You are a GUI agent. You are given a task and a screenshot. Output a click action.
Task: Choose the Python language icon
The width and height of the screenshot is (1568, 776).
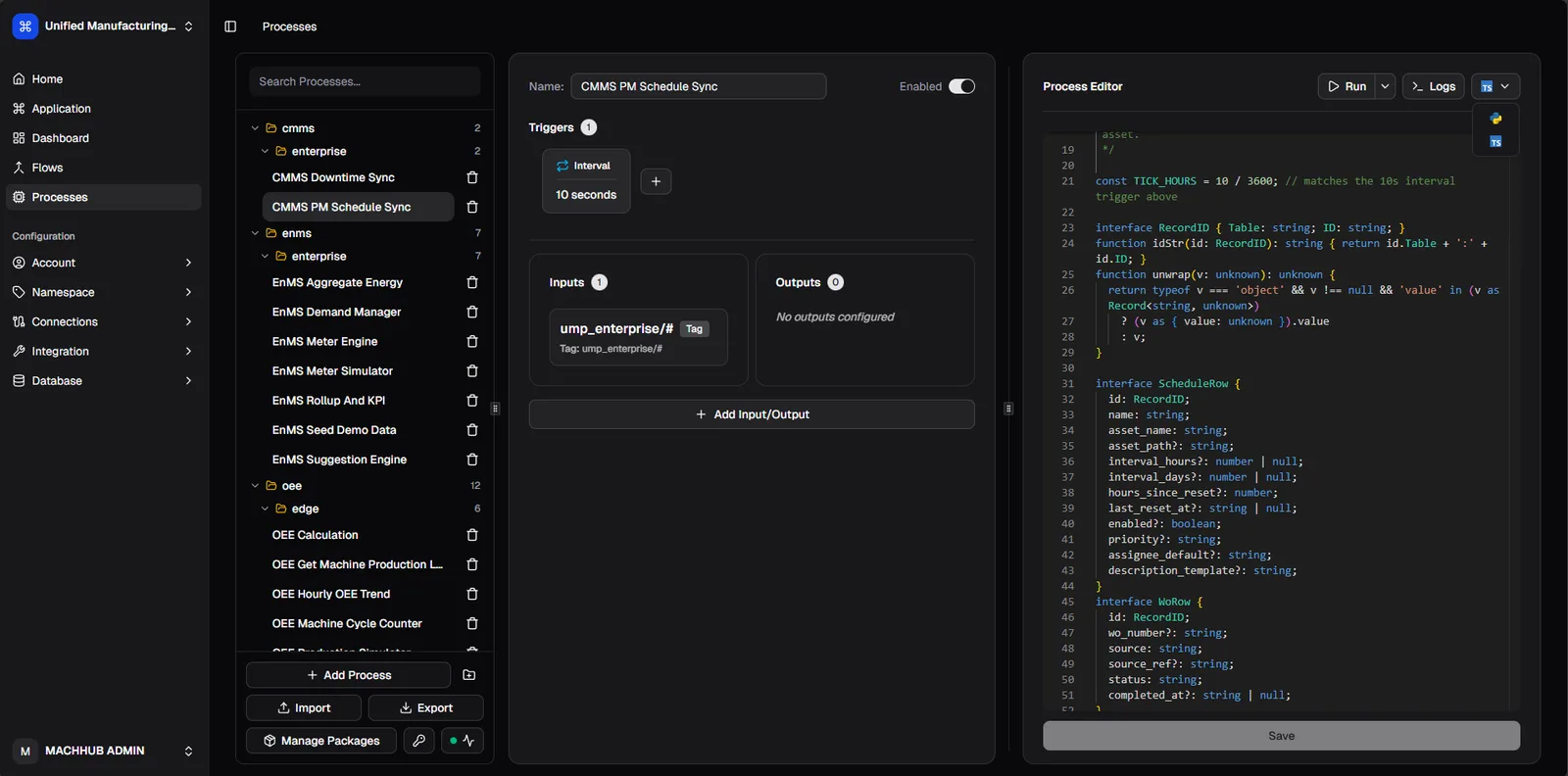tap(1495, 119)
